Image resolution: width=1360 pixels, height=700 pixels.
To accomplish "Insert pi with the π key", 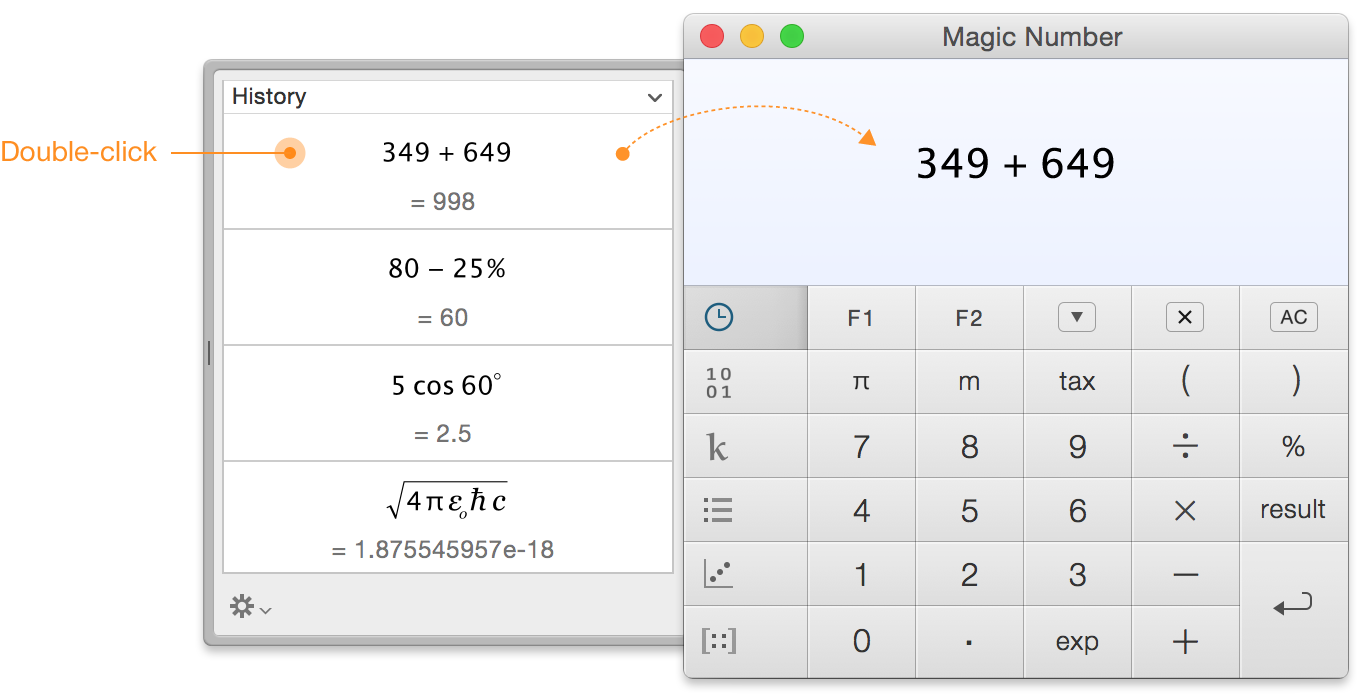I will pyautogui.click(x=861, y=382).
